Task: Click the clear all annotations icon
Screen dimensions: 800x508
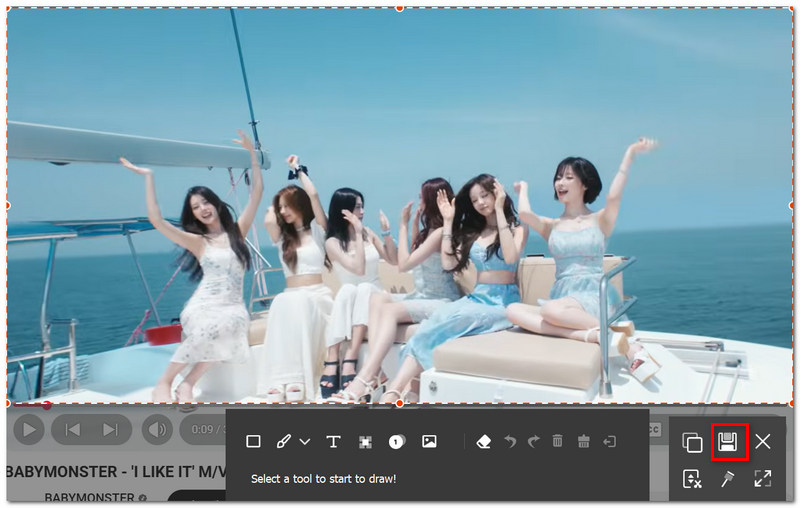Action: (x=584, y=441)
